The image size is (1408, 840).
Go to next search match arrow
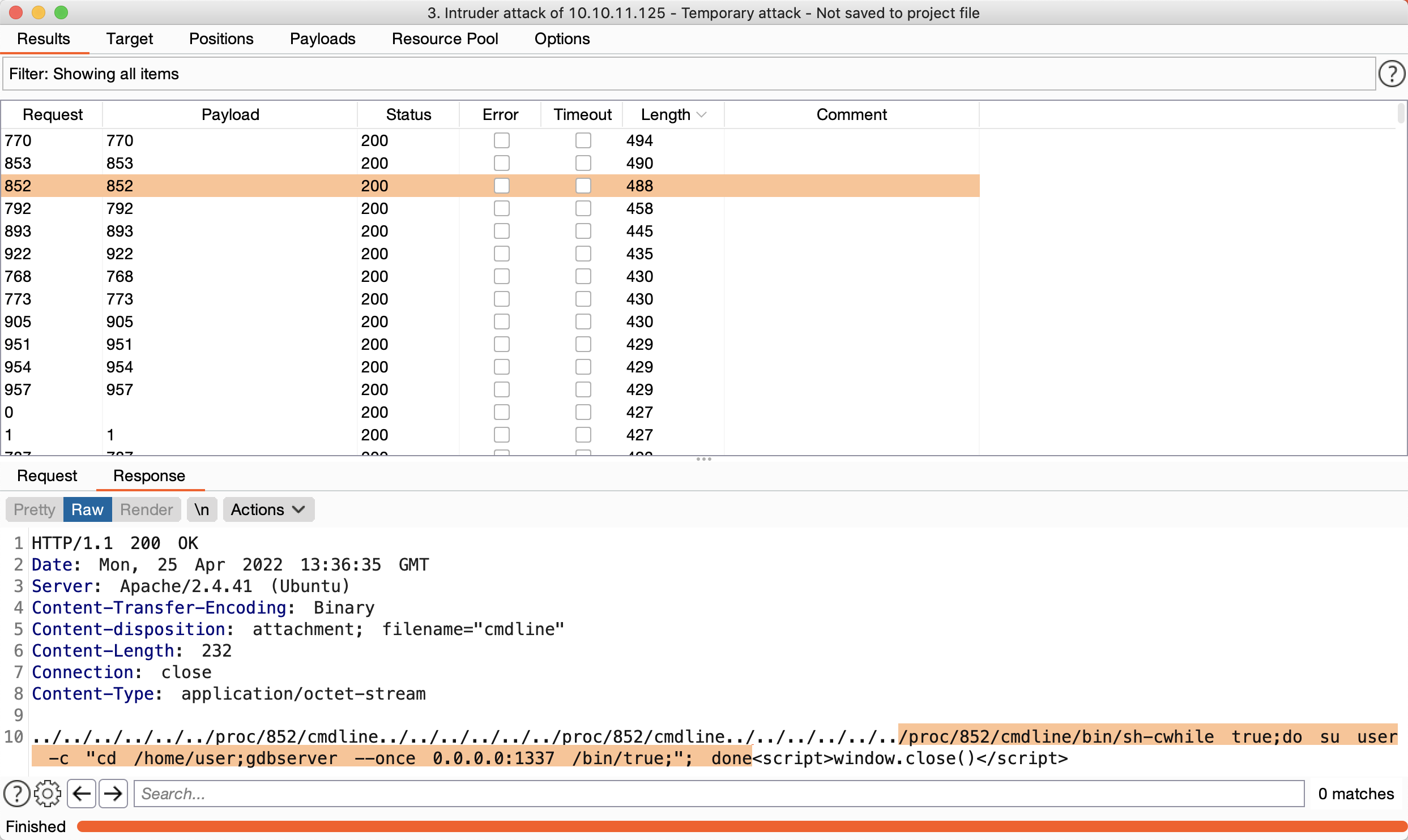point(113,794)
